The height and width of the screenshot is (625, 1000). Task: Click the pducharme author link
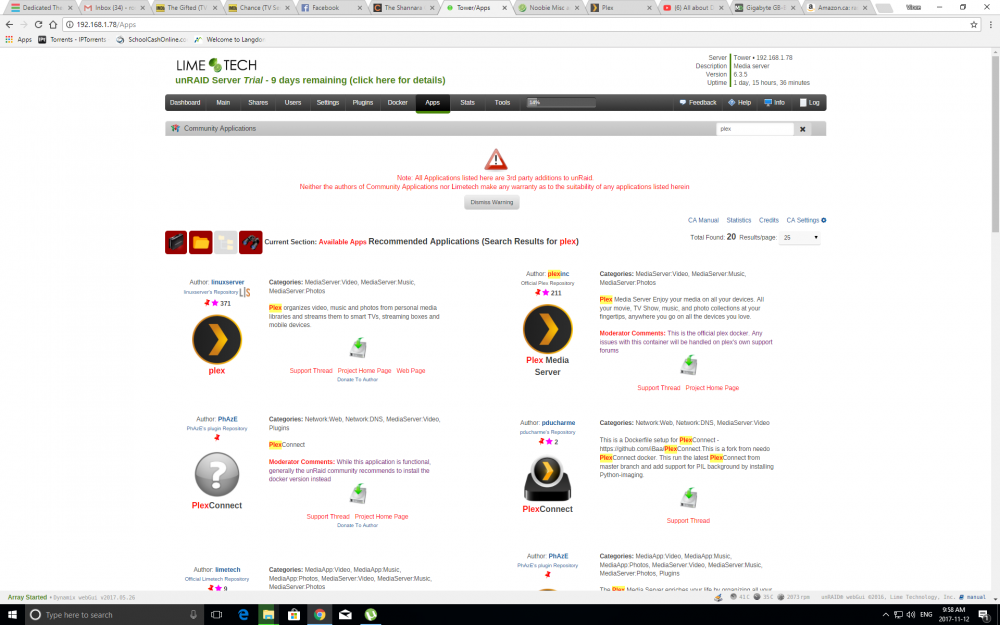point(558,422)
